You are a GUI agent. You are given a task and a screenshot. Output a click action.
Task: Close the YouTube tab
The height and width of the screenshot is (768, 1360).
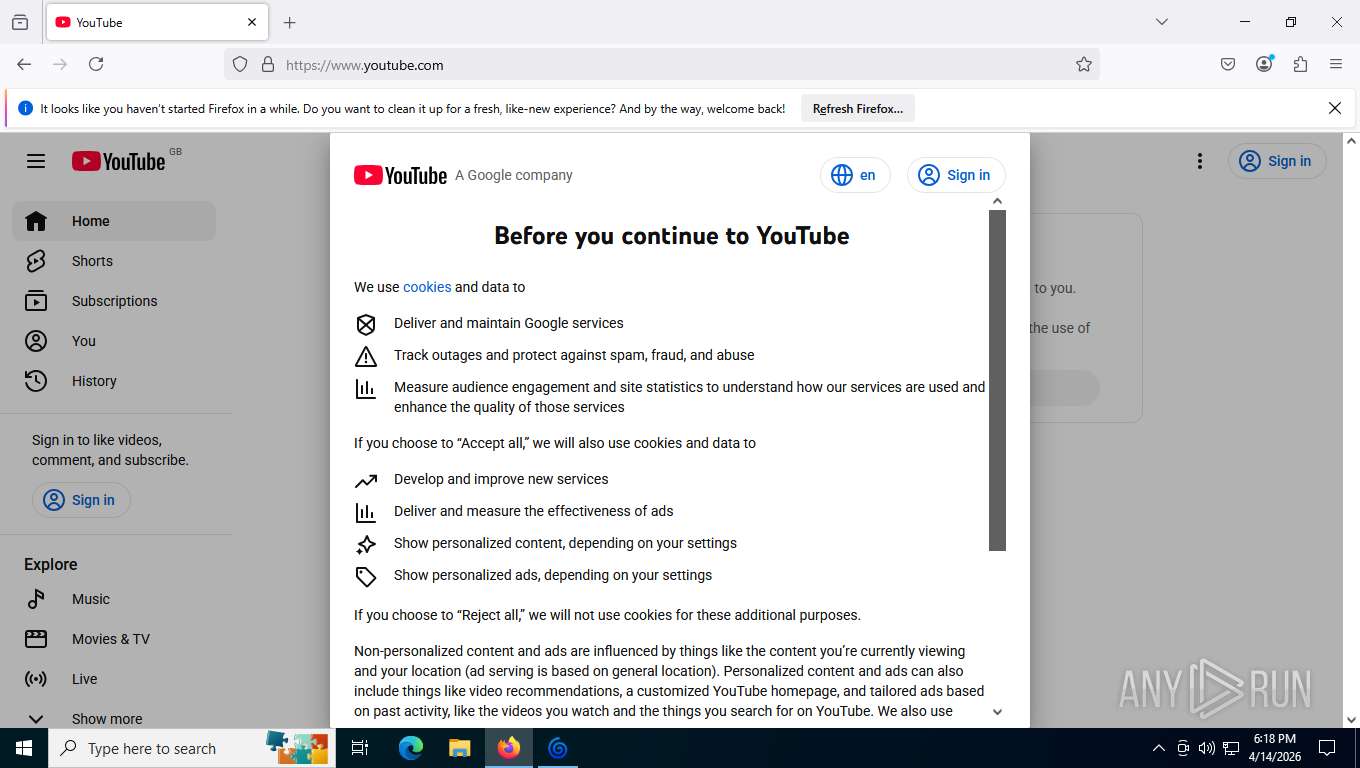[252, 22]
